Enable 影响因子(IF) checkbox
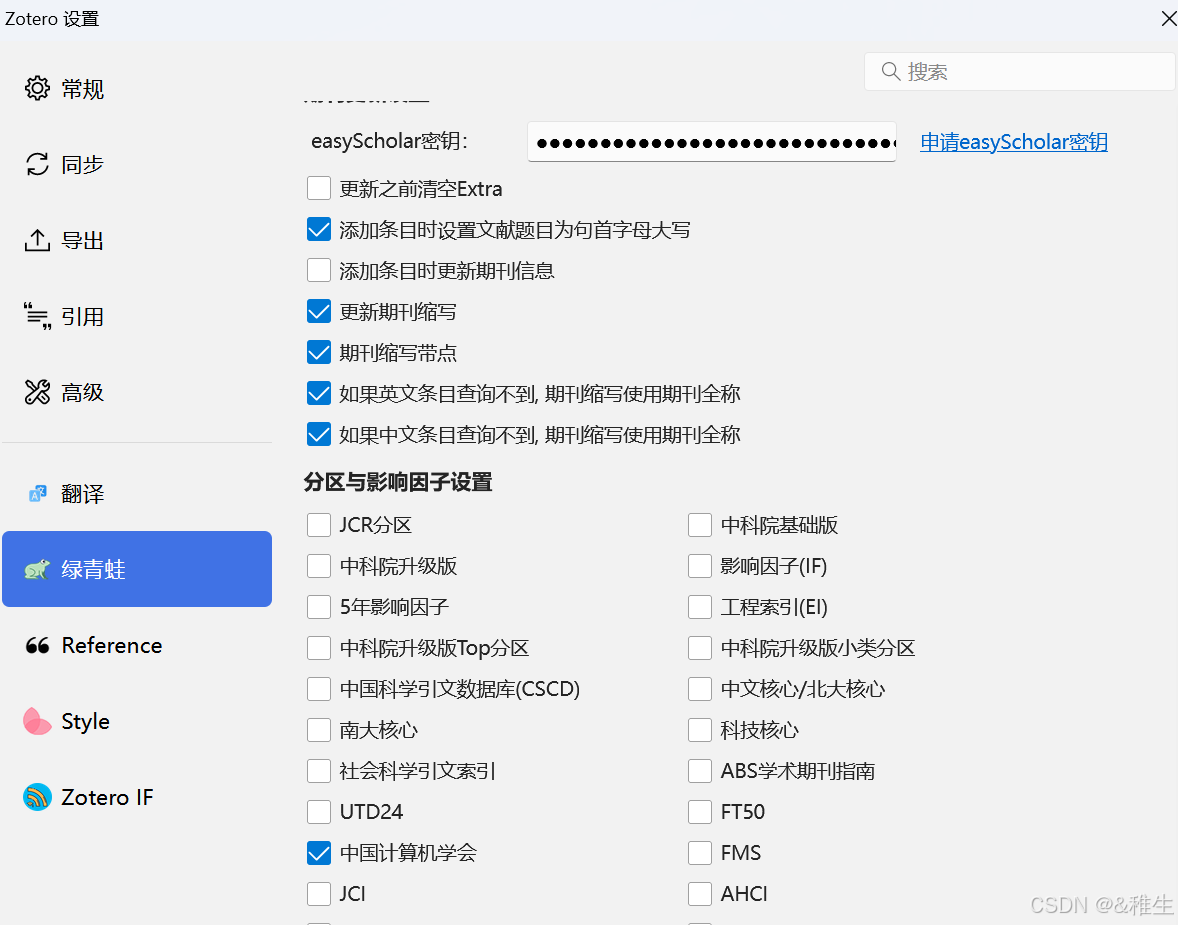 point(699,565)
